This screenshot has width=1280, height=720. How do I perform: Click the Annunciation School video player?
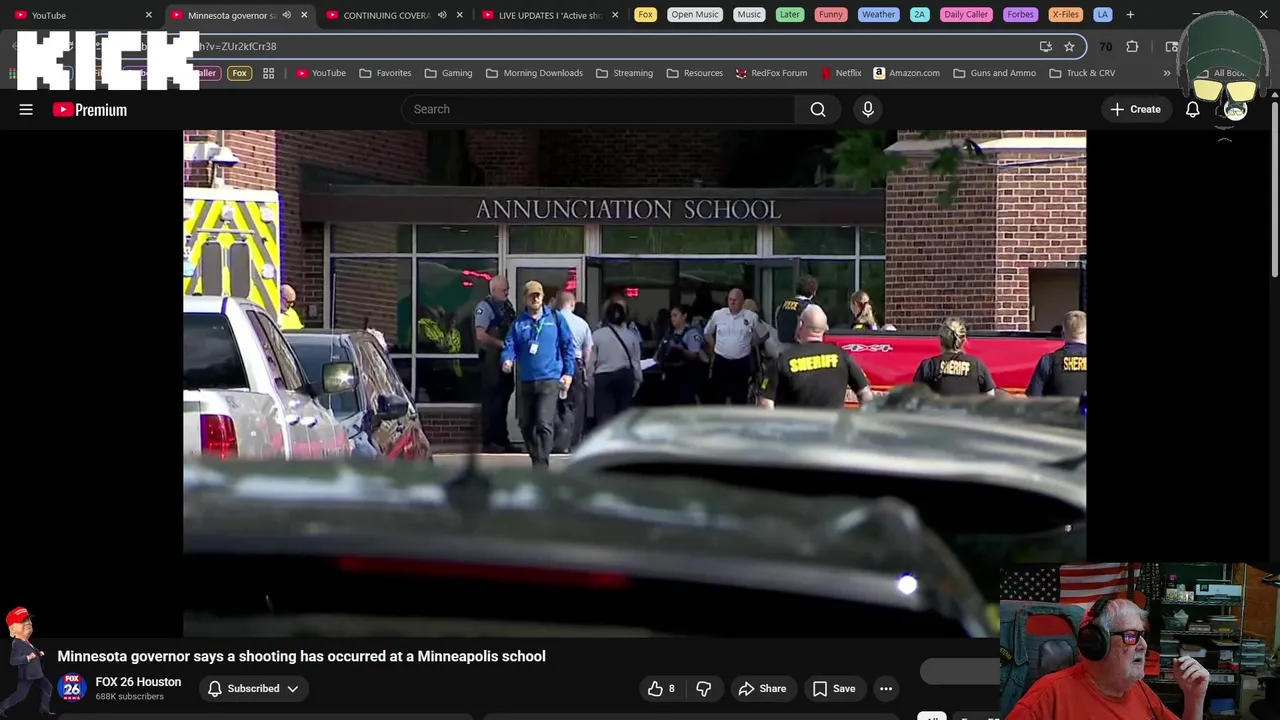(634, 383)
